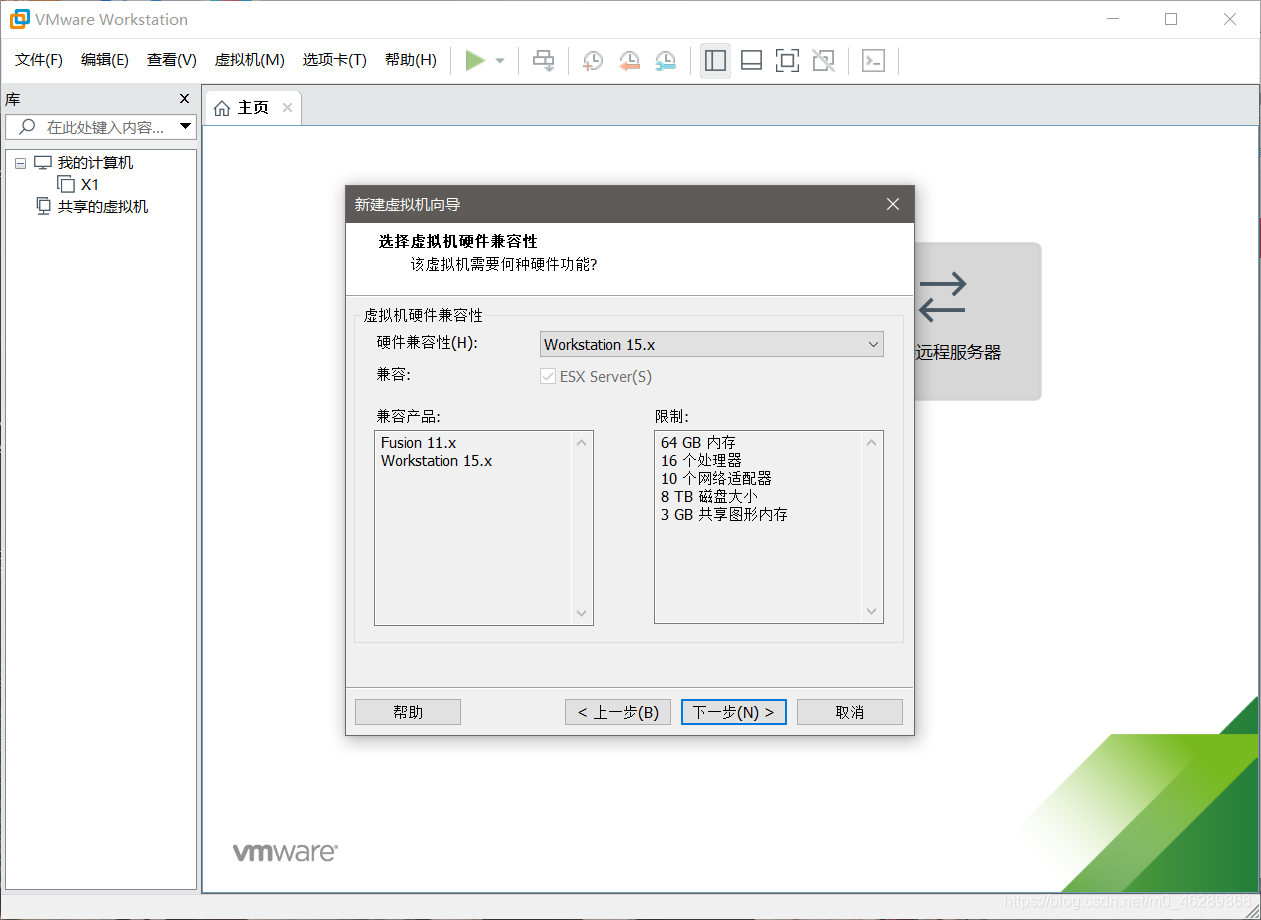The image size is (1261, 920).
Task: Click 64 GB 内存 in limits list
Action: 698,443
